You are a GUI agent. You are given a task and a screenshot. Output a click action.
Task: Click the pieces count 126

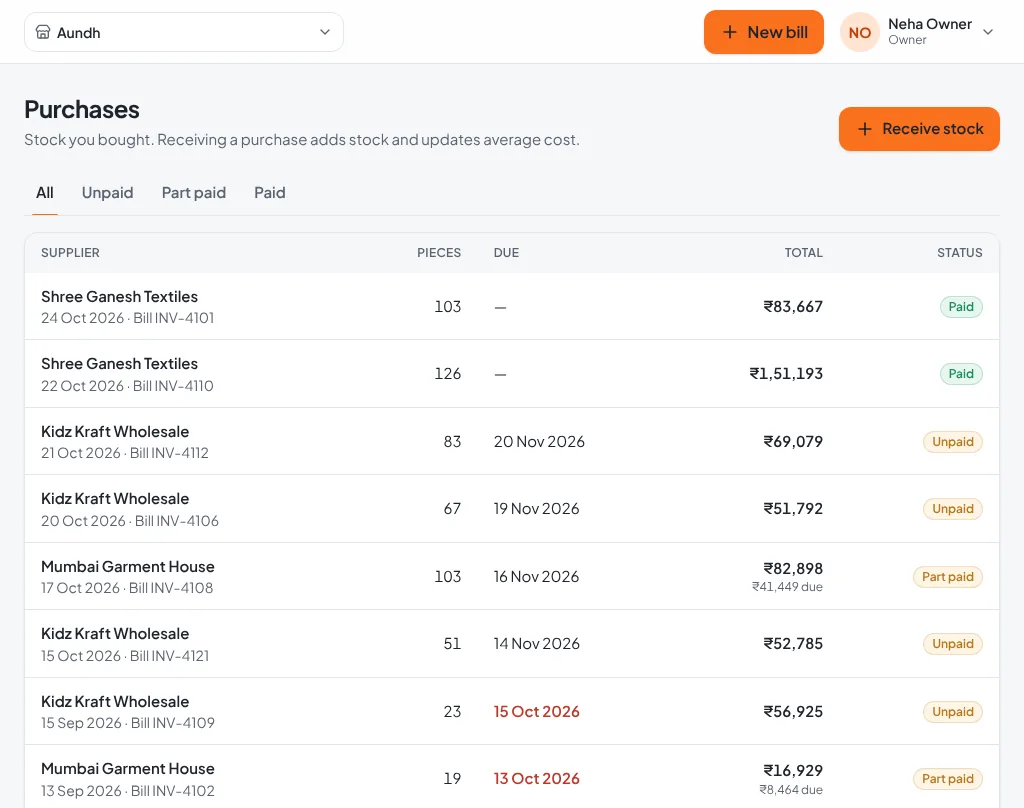(x=447, y=374)
